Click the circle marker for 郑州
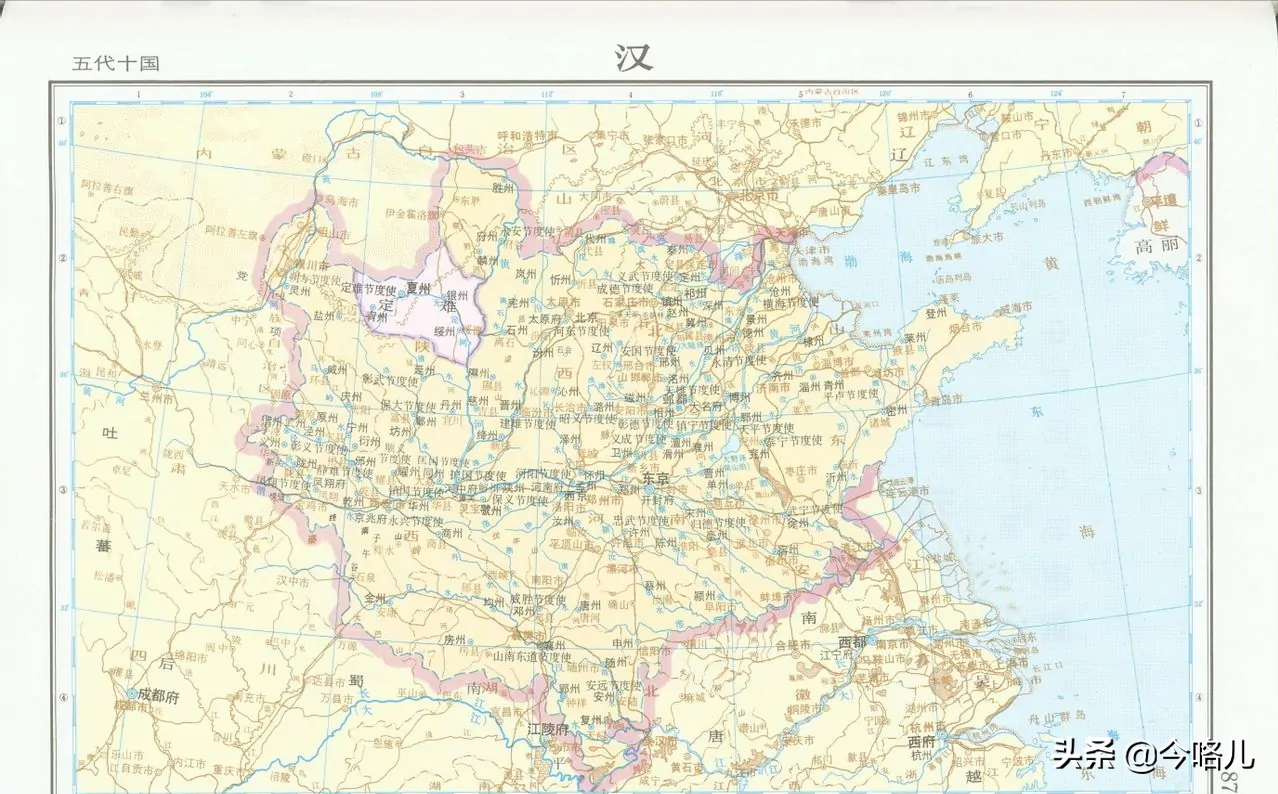The width and height of the screenshot is (1278, 794). (x=616, y=490)
